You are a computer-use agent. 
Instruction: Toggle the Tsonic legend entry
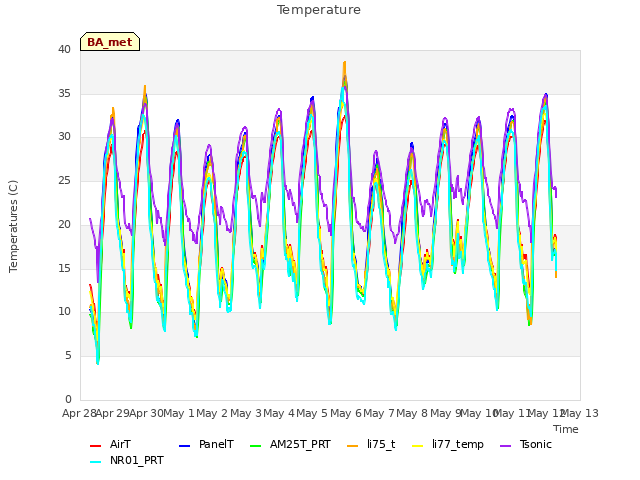[x=526, y=444]
